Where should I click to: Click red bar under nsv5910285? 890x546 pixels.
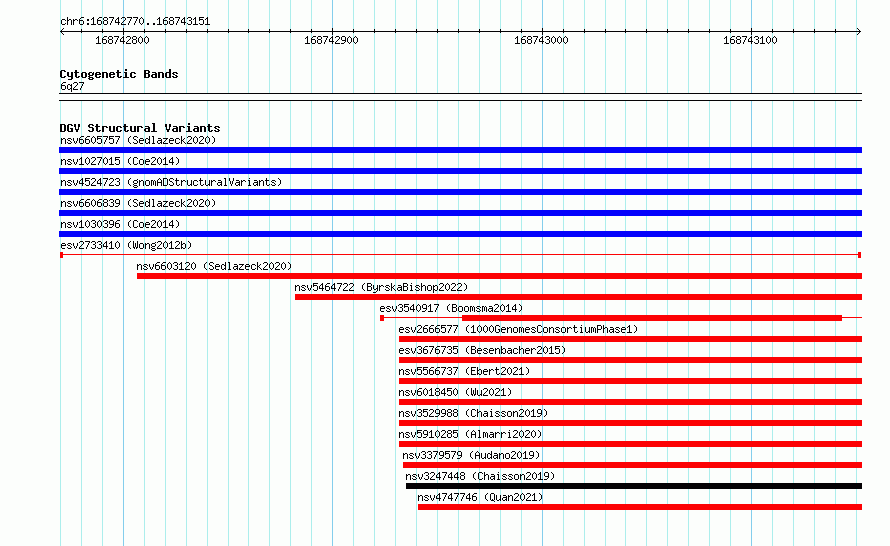pos(631,444)
